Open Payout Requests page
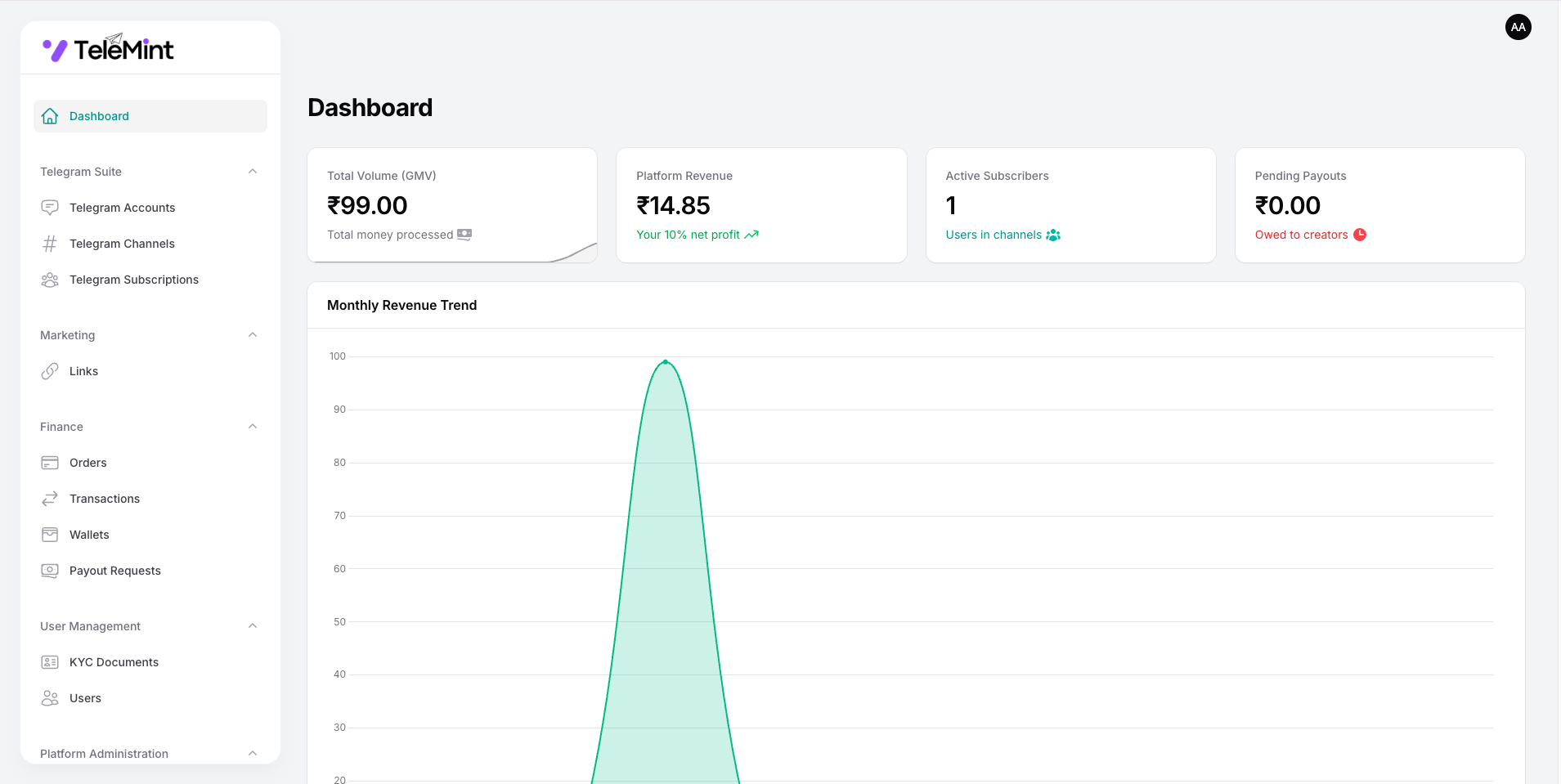This screenshot has height=784, width=1561. click(114, 571)
